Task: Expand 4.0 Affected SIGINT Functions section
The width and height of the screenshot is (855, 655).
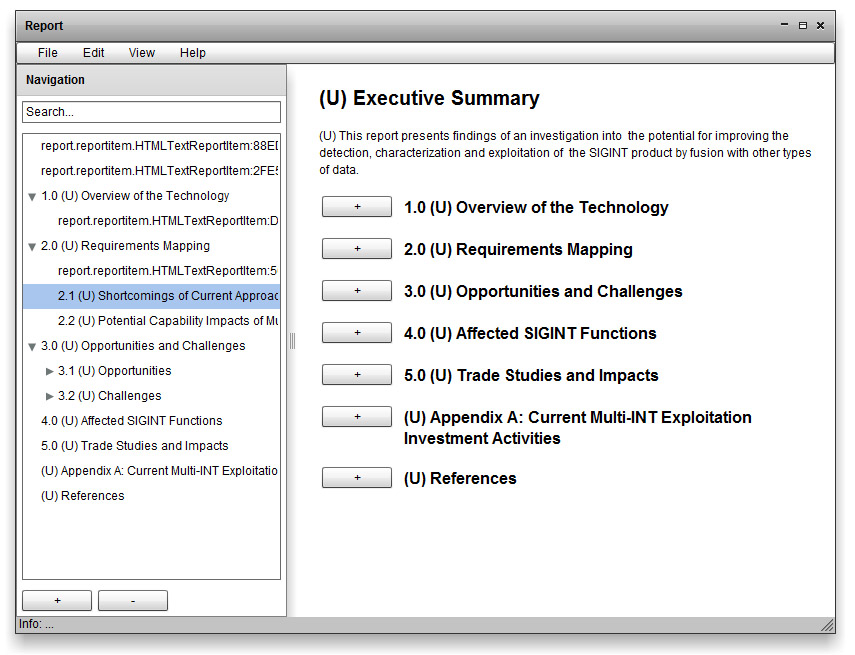Action: 356,333
